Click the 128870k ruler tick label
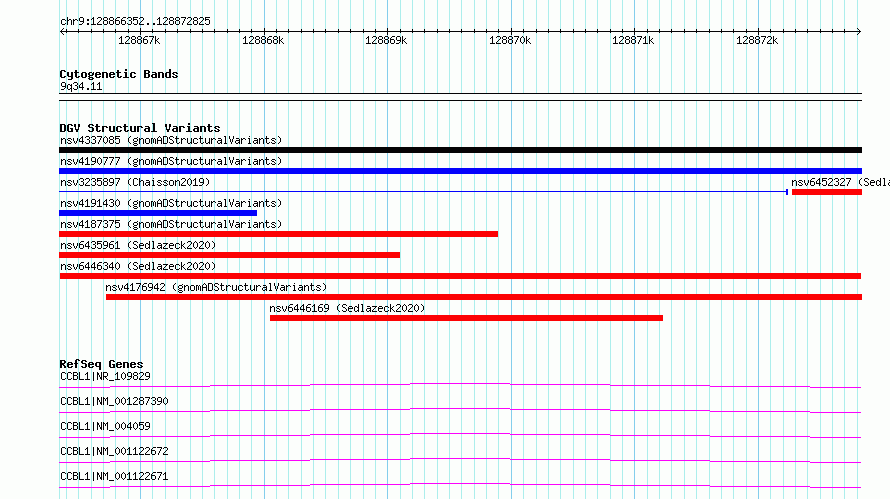 pos(510,40)
